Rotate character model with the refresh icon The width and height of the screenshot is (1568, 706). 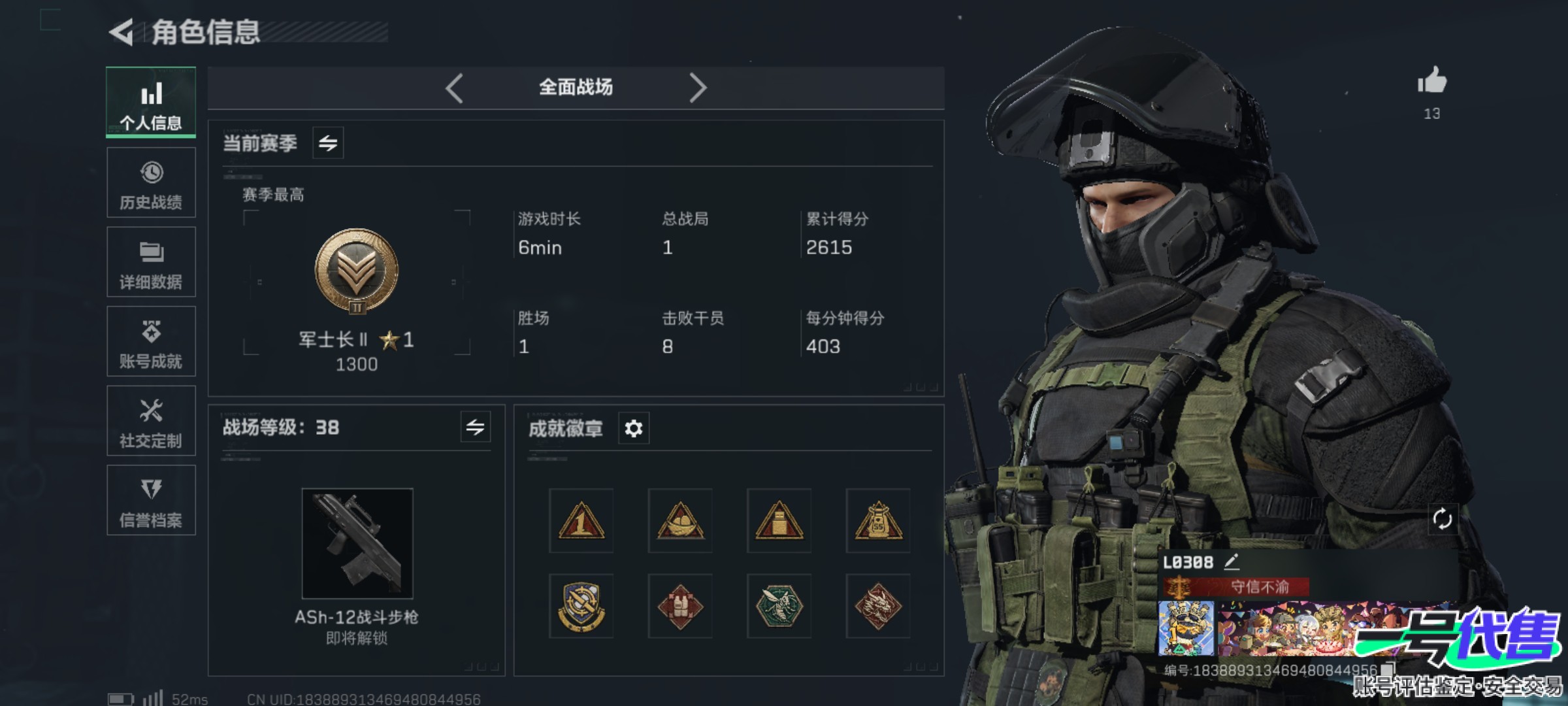click(1442, 519)
